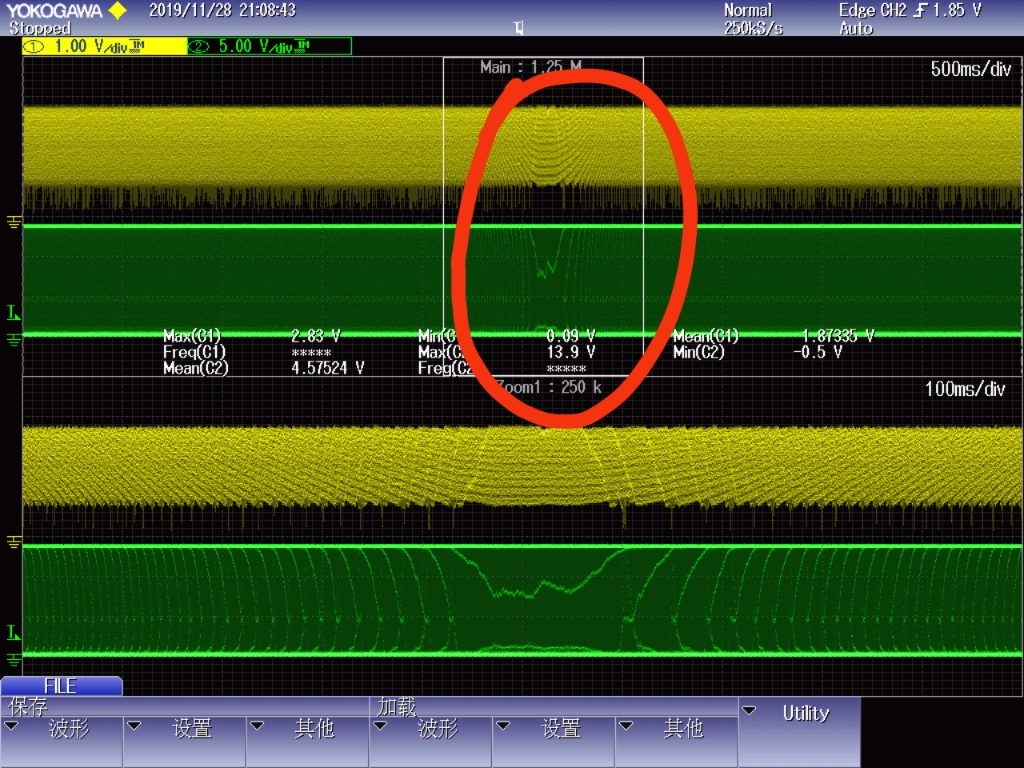The image size is (1024, 768).
Task: Click the Mean(C2) value 4.57524 V
Action: point(327,368)
